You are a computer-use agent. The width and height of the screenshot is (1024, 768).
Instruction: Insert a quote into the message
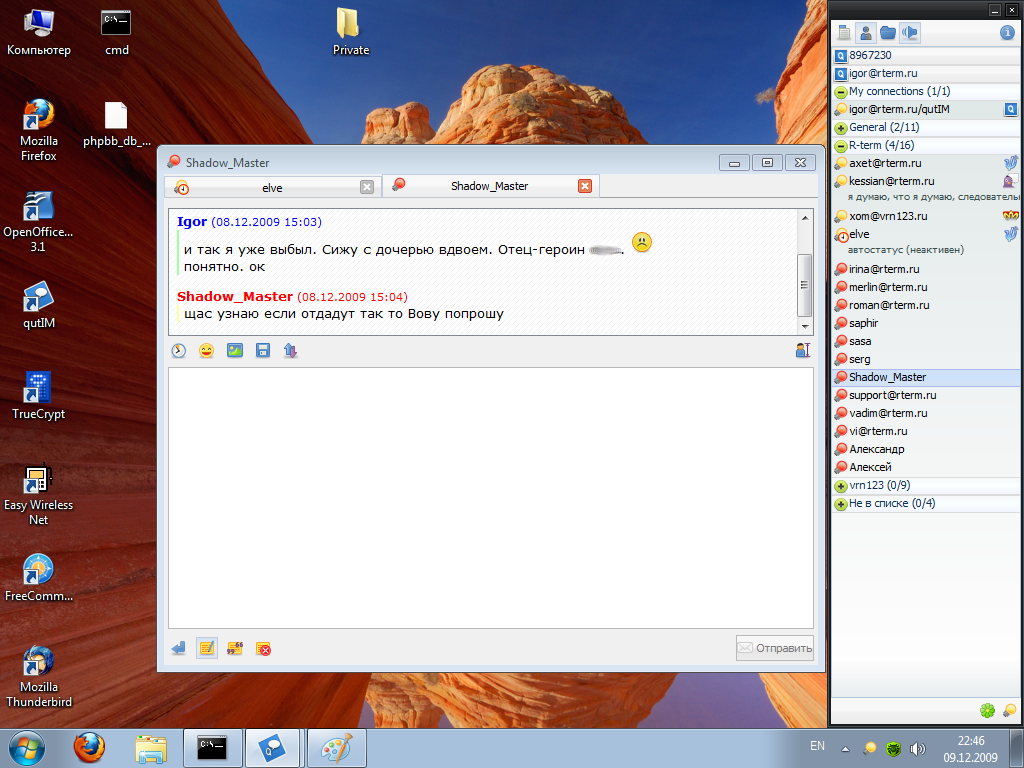coord(234,648)
